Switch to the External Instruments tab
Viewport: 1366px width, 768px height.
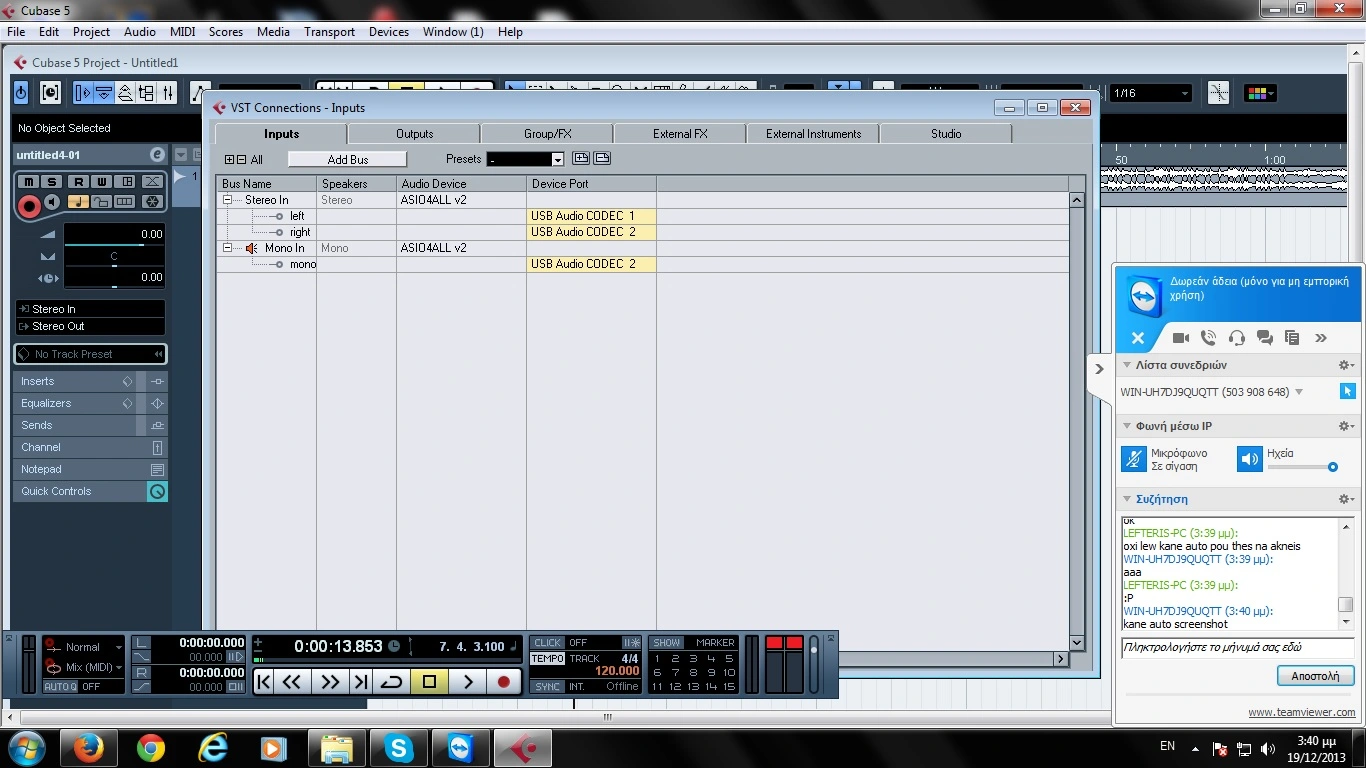(x=813, y=134)
